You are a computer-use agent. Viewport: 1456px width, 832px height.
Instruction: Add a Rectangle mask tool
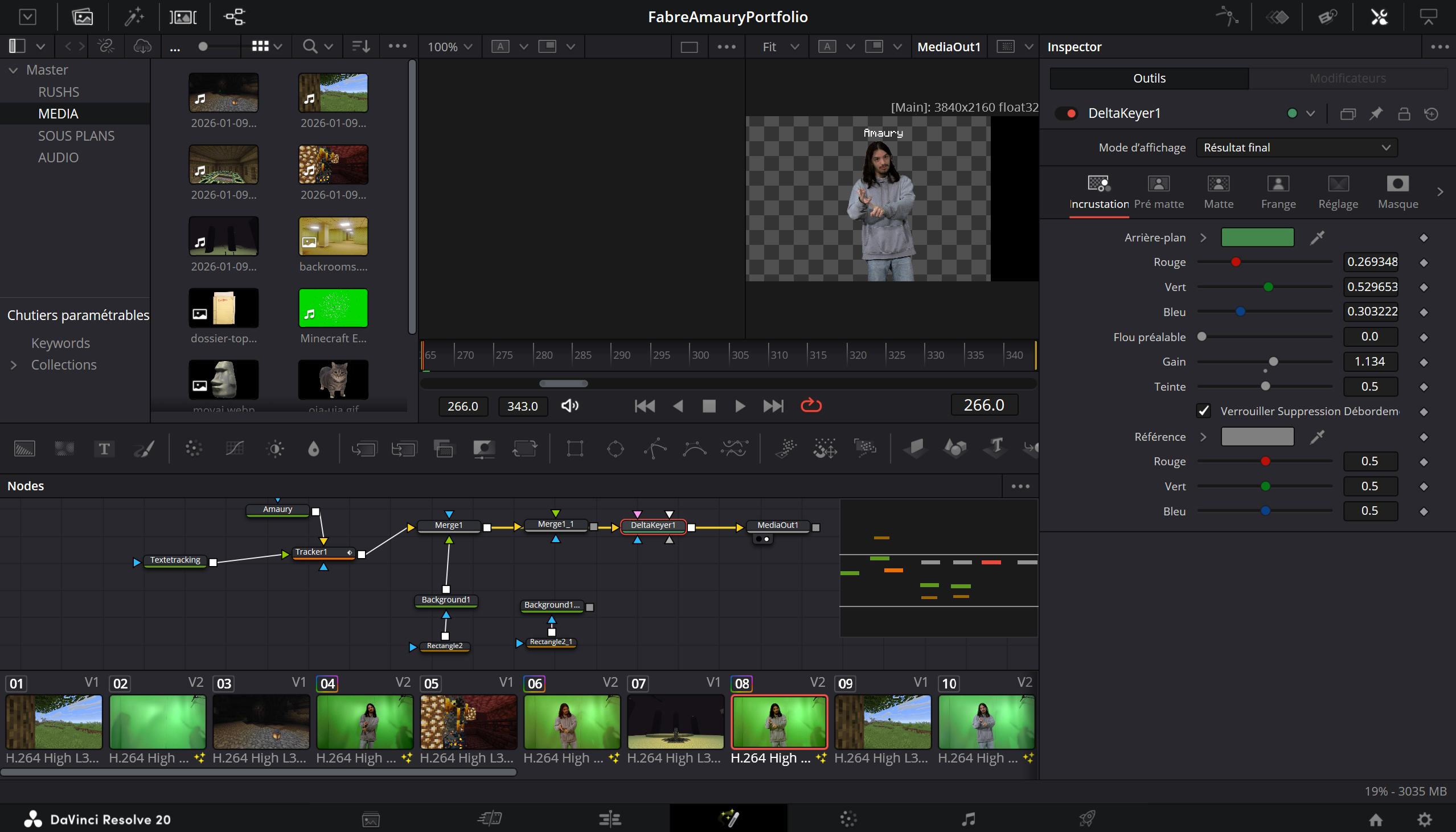(x=575, y=449)
